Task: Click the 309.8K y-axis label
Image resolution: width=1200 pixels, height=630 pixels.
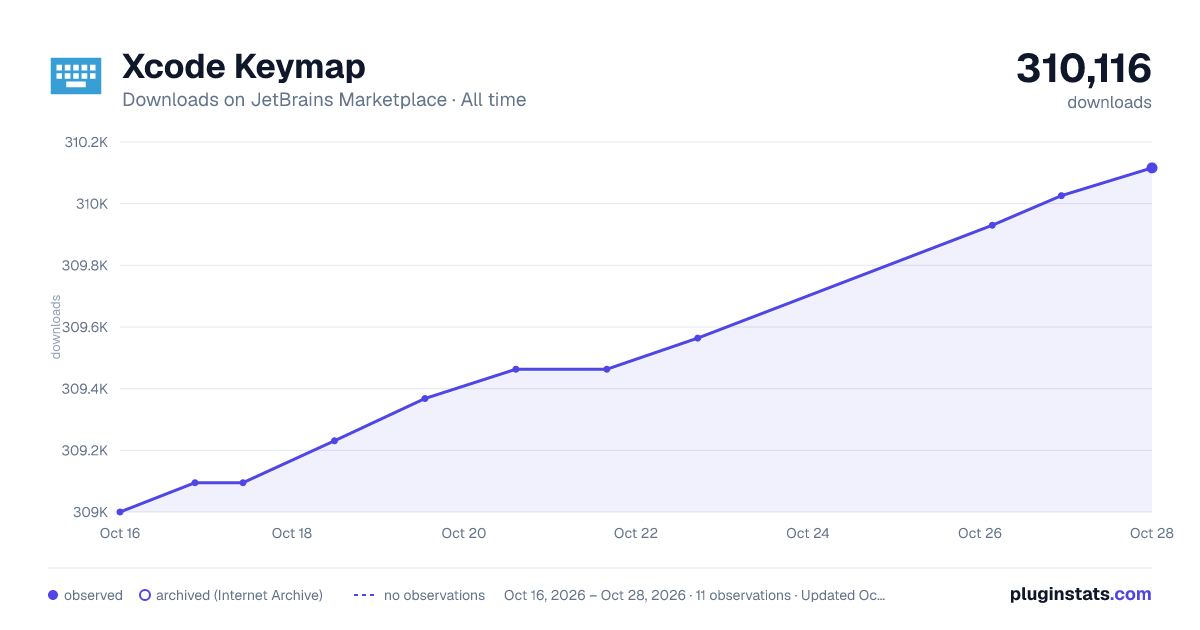Action: (x=85, y=266)
